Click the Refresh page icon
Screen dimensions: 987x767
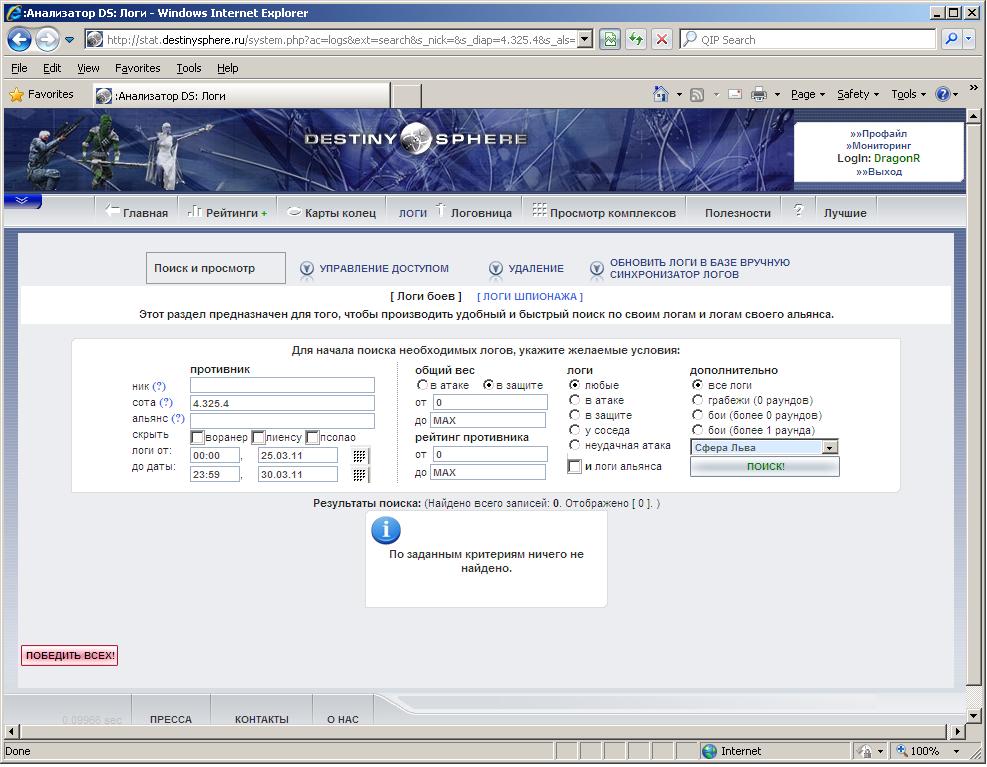point(636,40)
